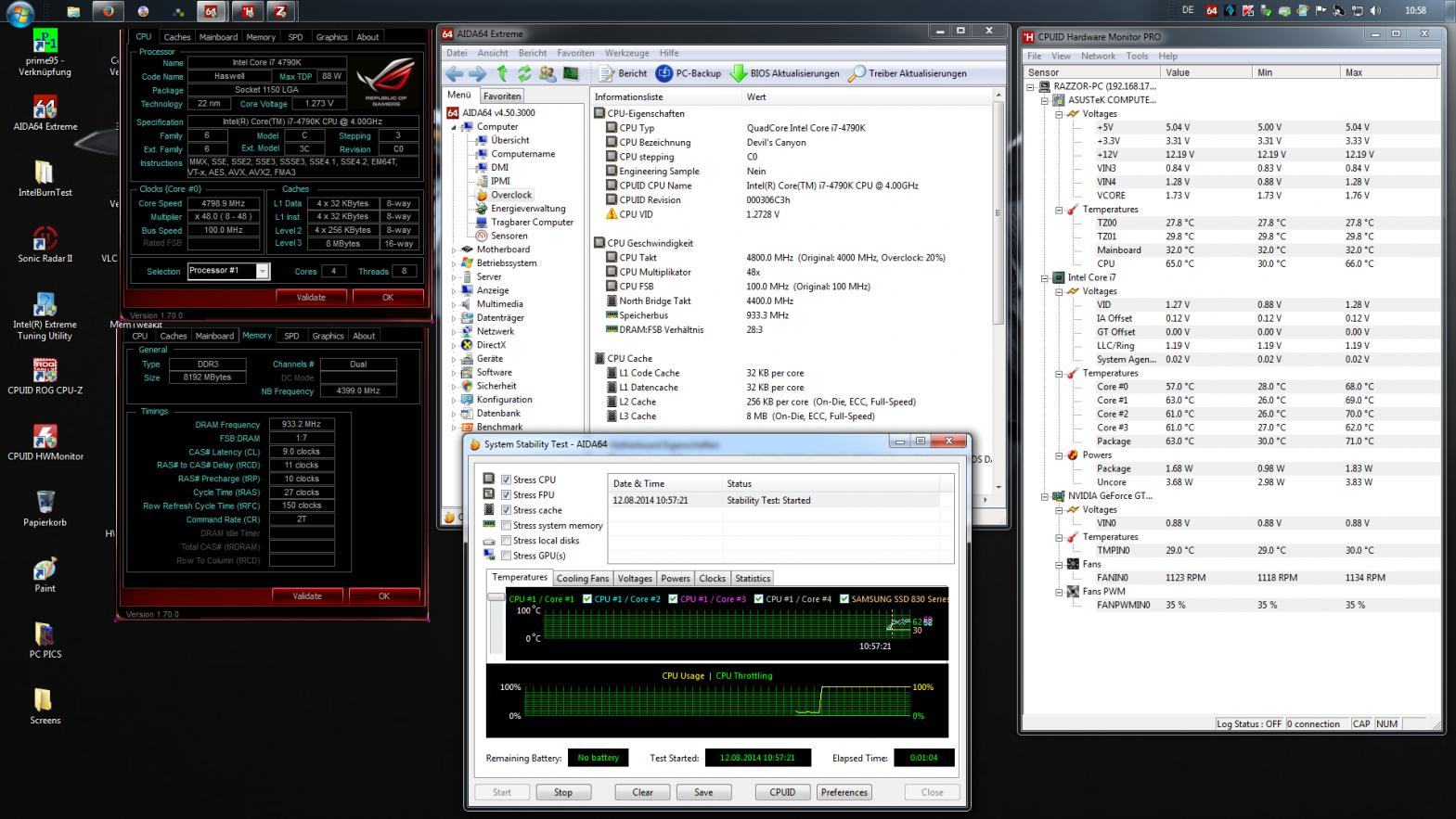Collapse the Intel Core i7 node in HWMonitor
The height and width of the screenshot is (819, 1456).
[x=1045, y=277]
